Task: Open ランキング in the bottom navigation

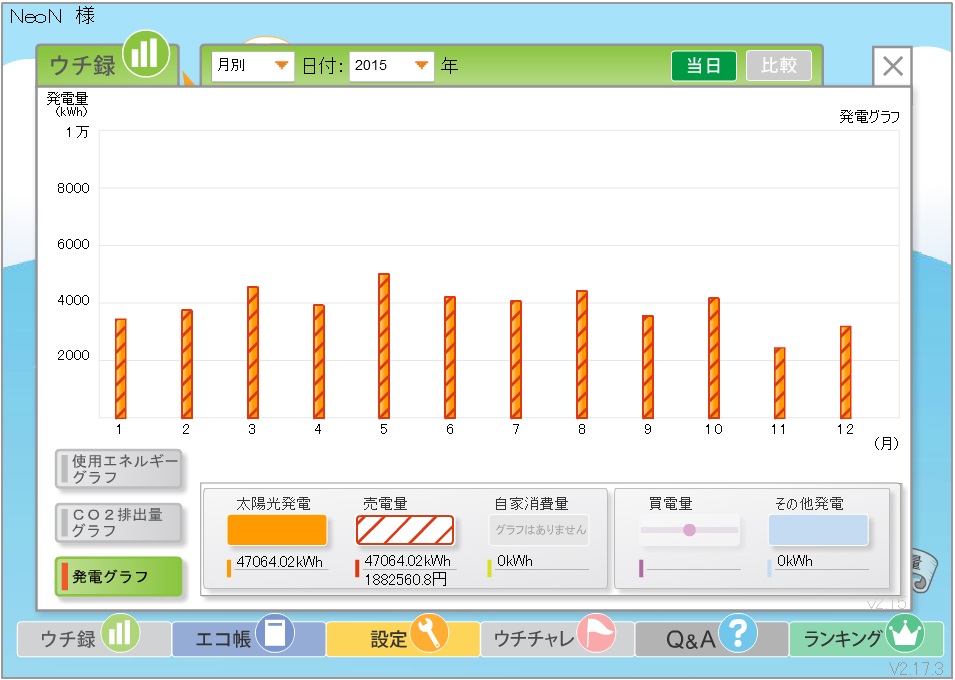Action: click(866, 639)
